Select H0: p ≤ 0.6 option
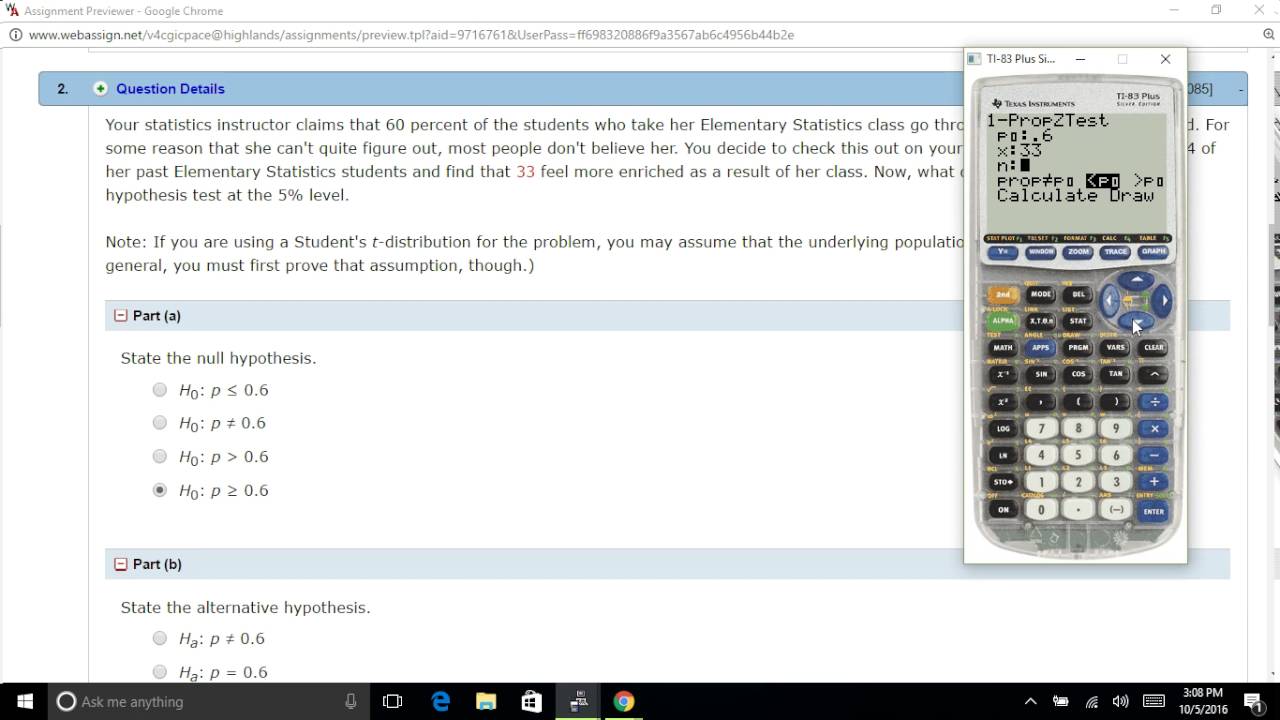The width and height of the screenshot is (1280, 720). pos(160,390)
